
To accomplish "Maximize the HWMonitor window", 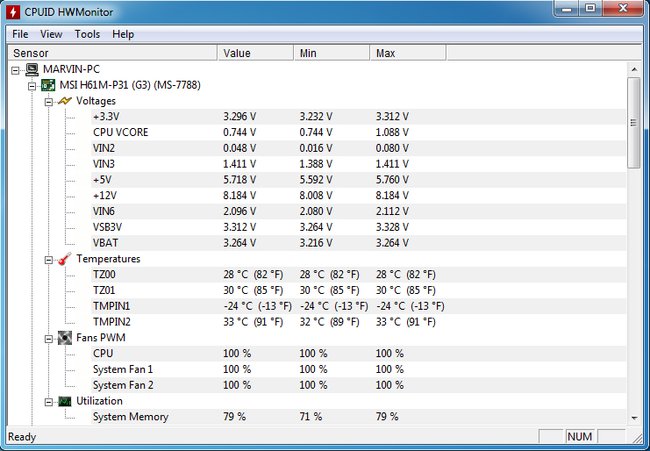I will click(590, 7).
